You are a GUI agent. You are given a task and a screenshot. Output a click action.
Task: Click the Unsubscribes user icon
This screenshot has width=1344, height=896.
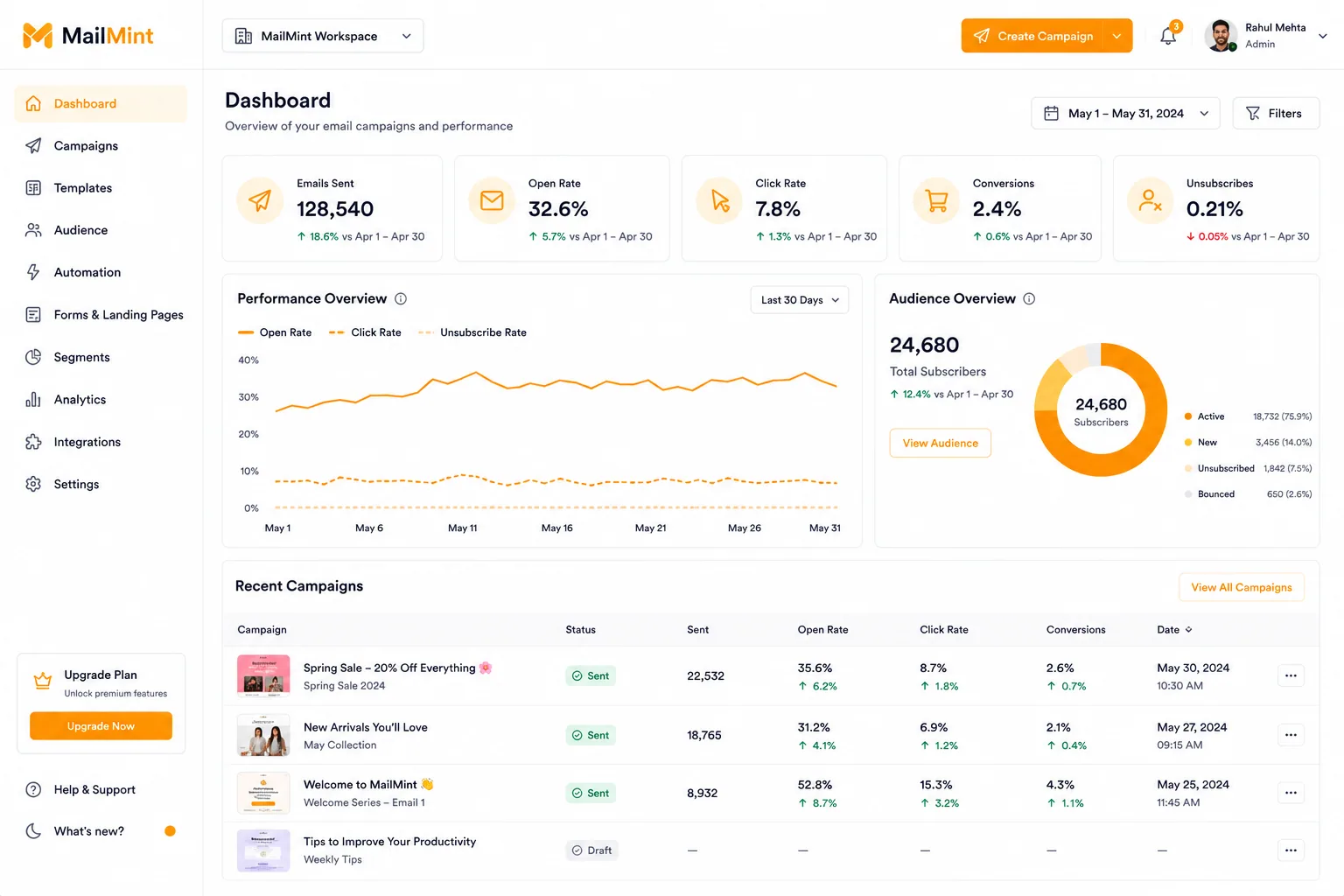1150,200
